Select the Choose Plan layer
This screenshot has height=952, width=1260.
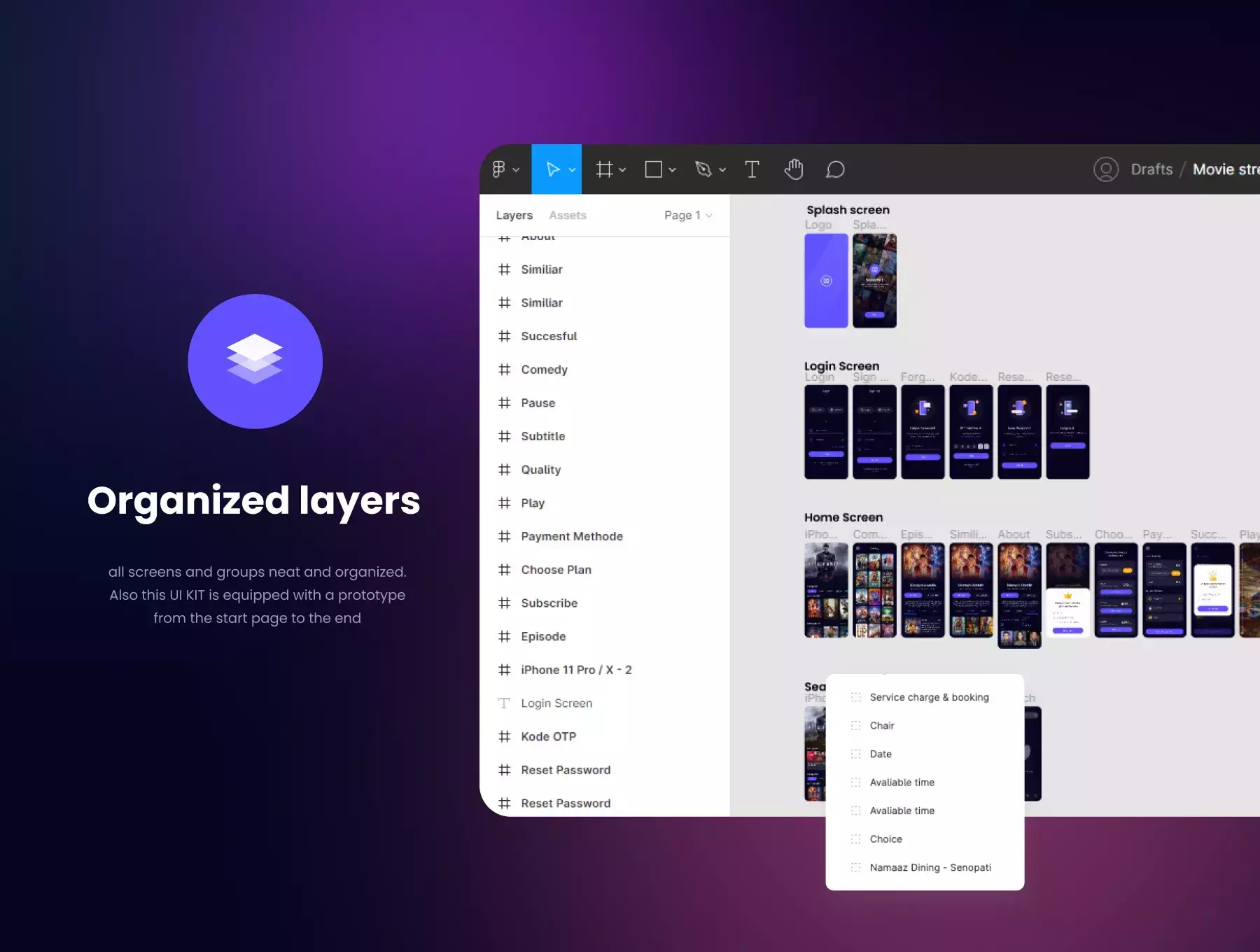[x=605, y=570]
